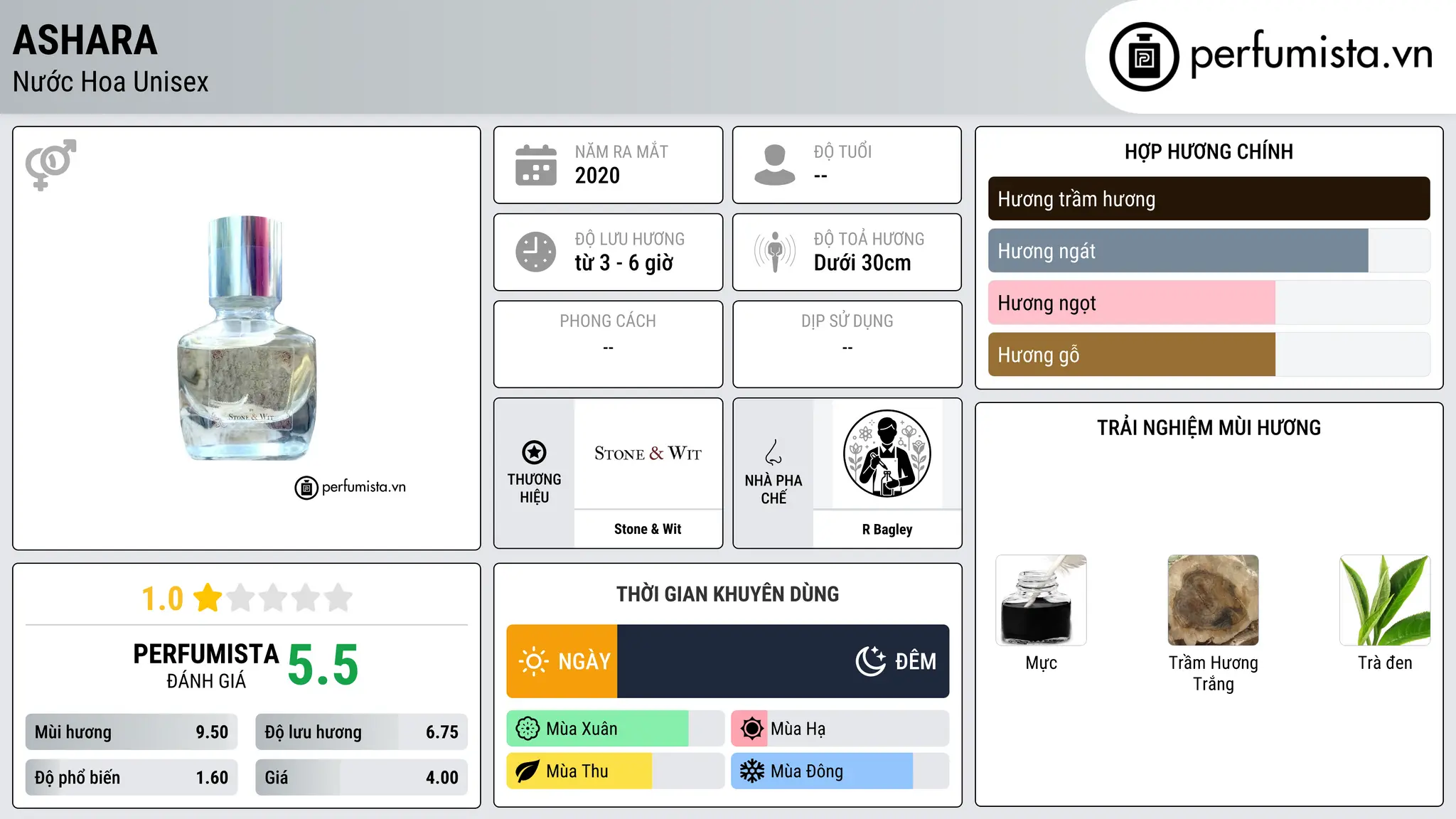The width and height of the screenshot is (1456, 819).
Task: Click the Hương gỗ accord bar
Action: click(1209, 355)
